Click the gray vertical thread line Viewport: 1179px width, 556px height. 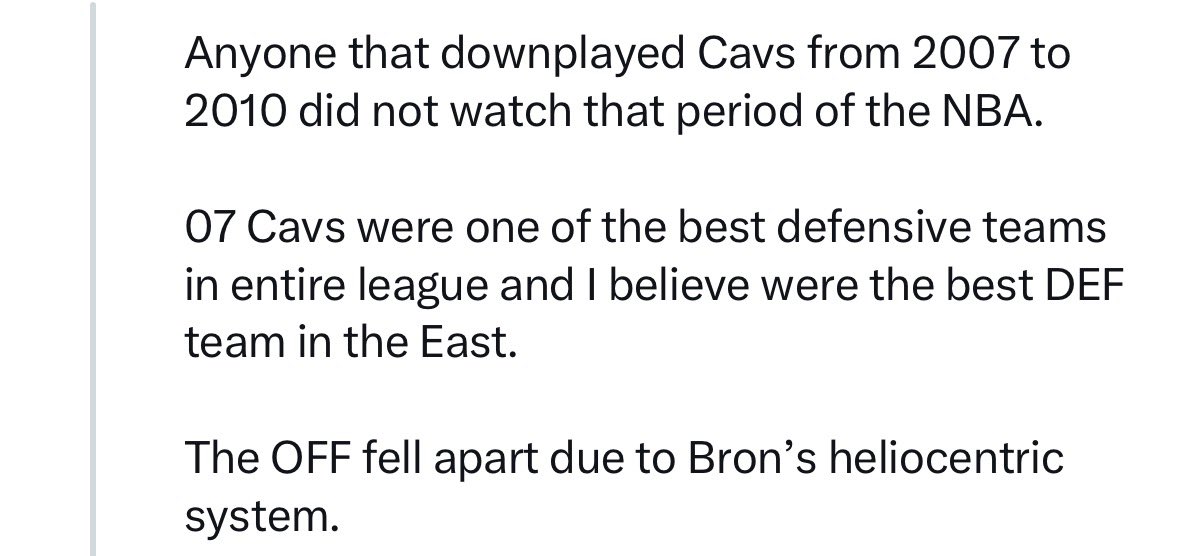[x=93, y=278]
